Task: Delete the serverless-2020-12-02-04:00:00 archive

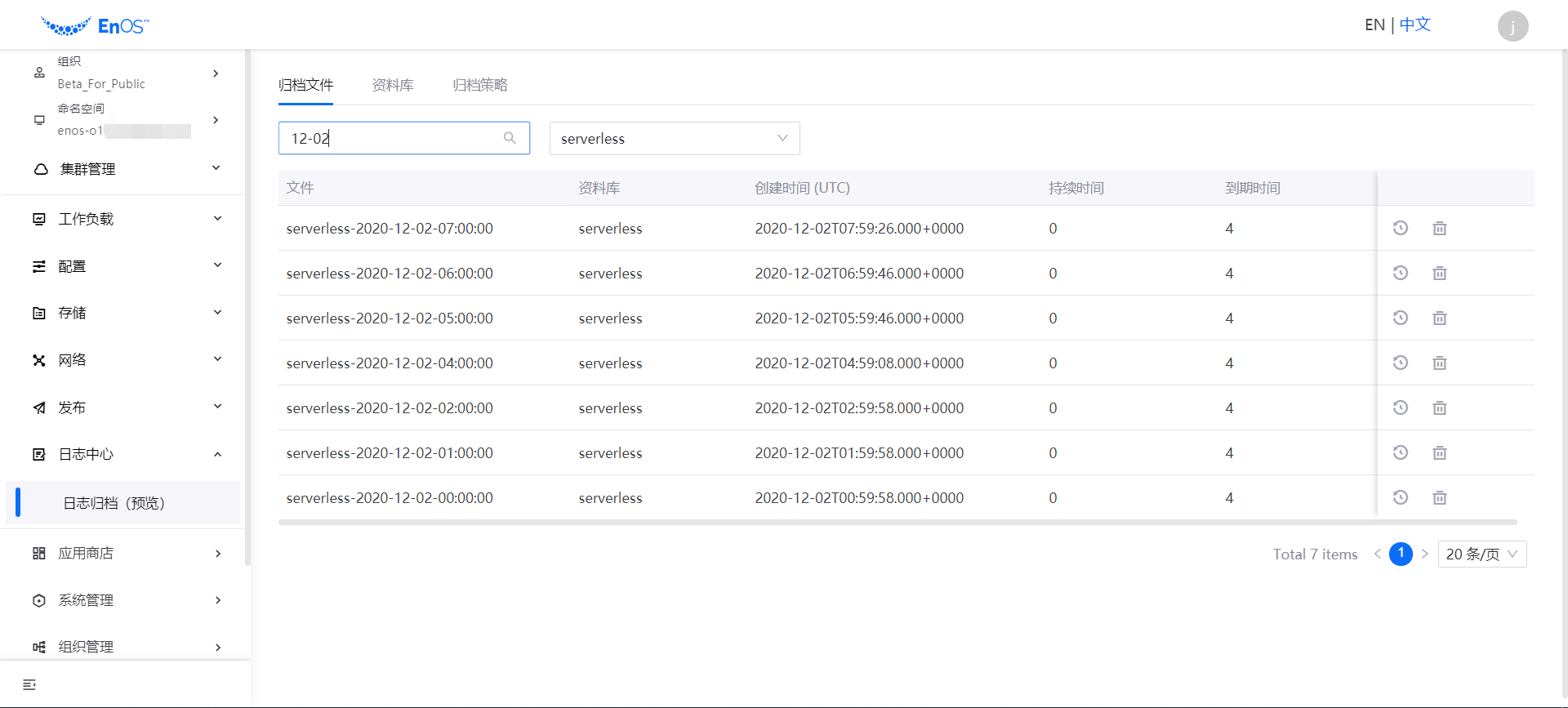Action: coord(1440,363)
